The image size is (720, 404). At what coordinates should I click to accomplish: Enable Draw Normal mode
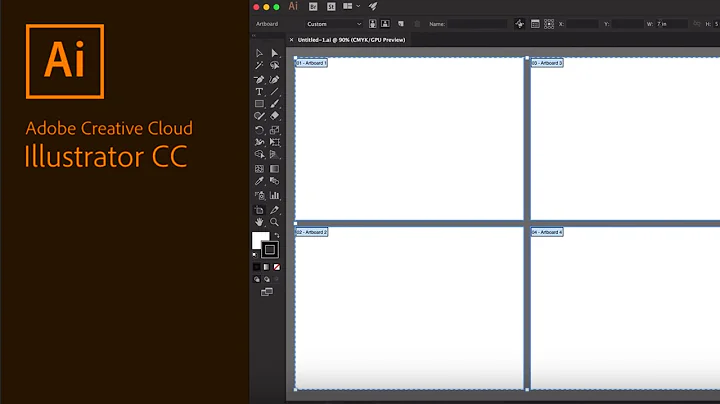[x=257, y=279]
